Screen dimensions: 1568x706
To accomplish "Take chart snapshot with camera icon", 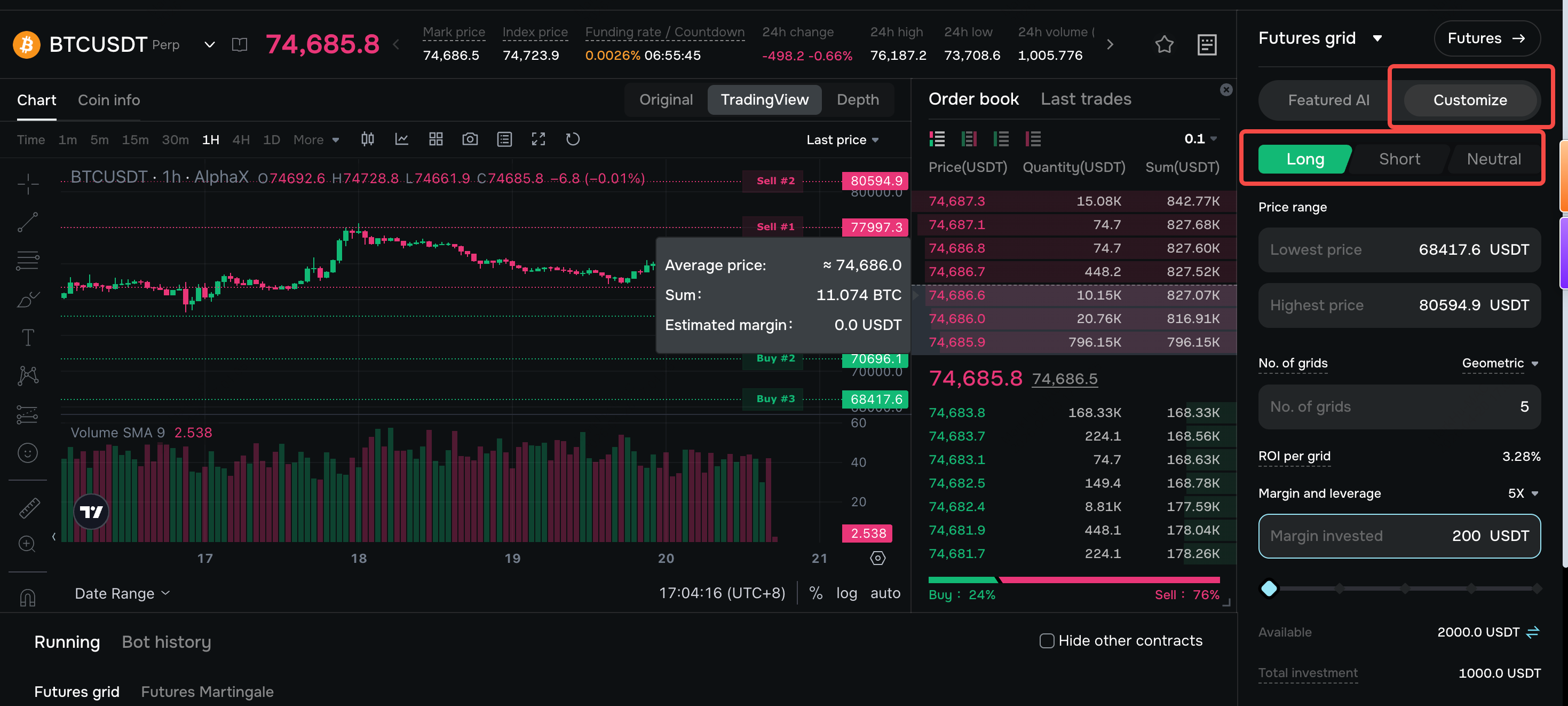I will tap(470, 139).
